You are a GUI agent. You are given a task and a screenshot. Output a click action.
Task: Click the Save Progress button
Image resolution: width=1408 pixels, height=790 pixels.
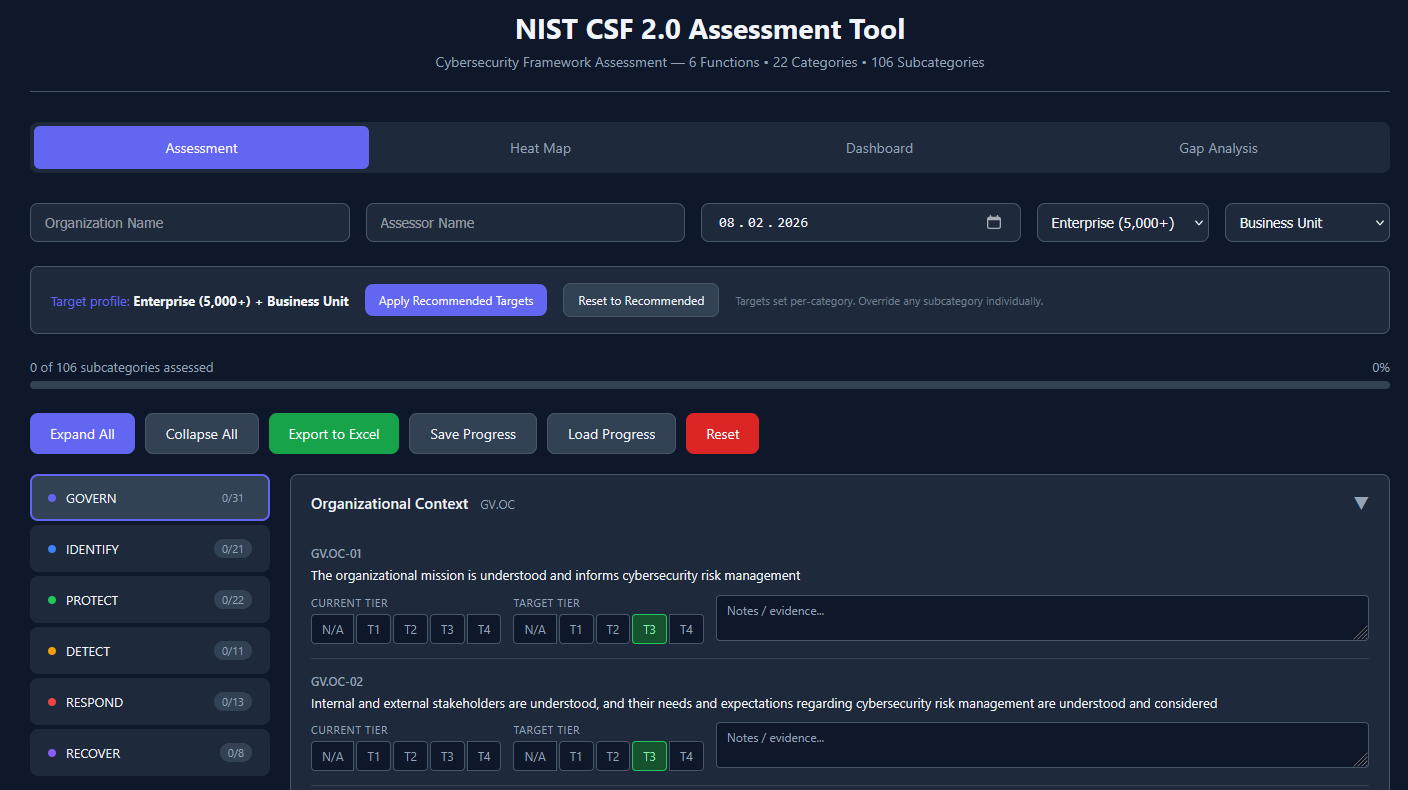(473, 434)
